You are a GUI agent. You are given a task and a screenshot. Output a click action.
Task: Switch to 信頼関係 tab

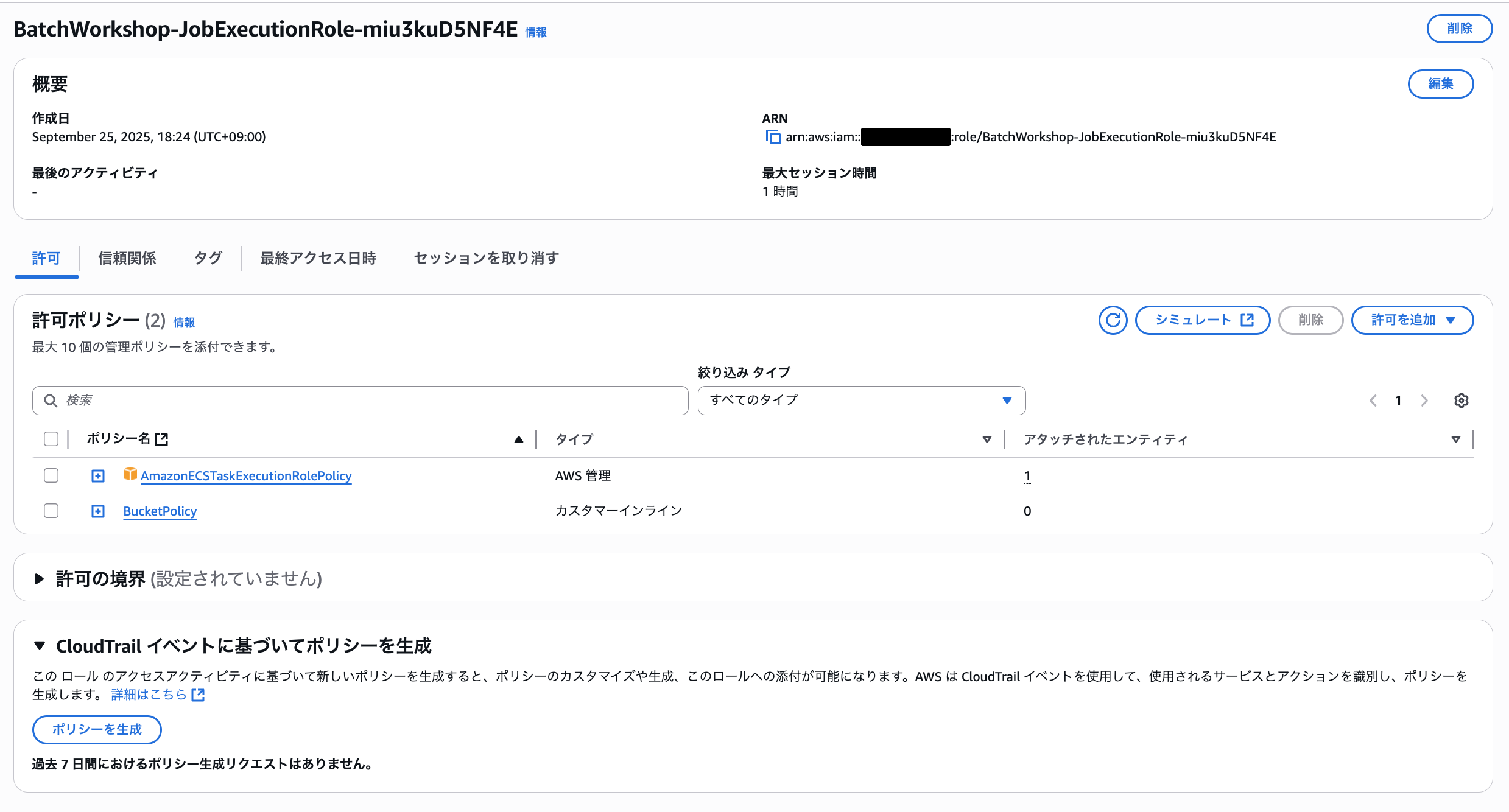pos(127,259)
